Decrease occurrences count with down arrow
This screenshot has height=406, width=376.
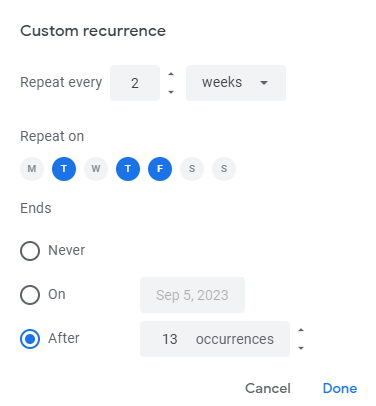[301, 348]
